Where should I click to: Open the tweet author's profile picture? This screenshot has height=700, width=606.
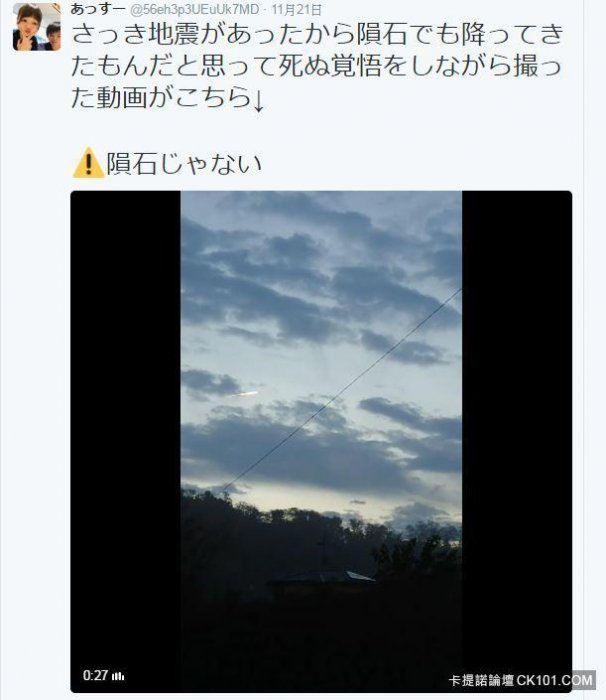pyautogui.click(x=37, y=26)
